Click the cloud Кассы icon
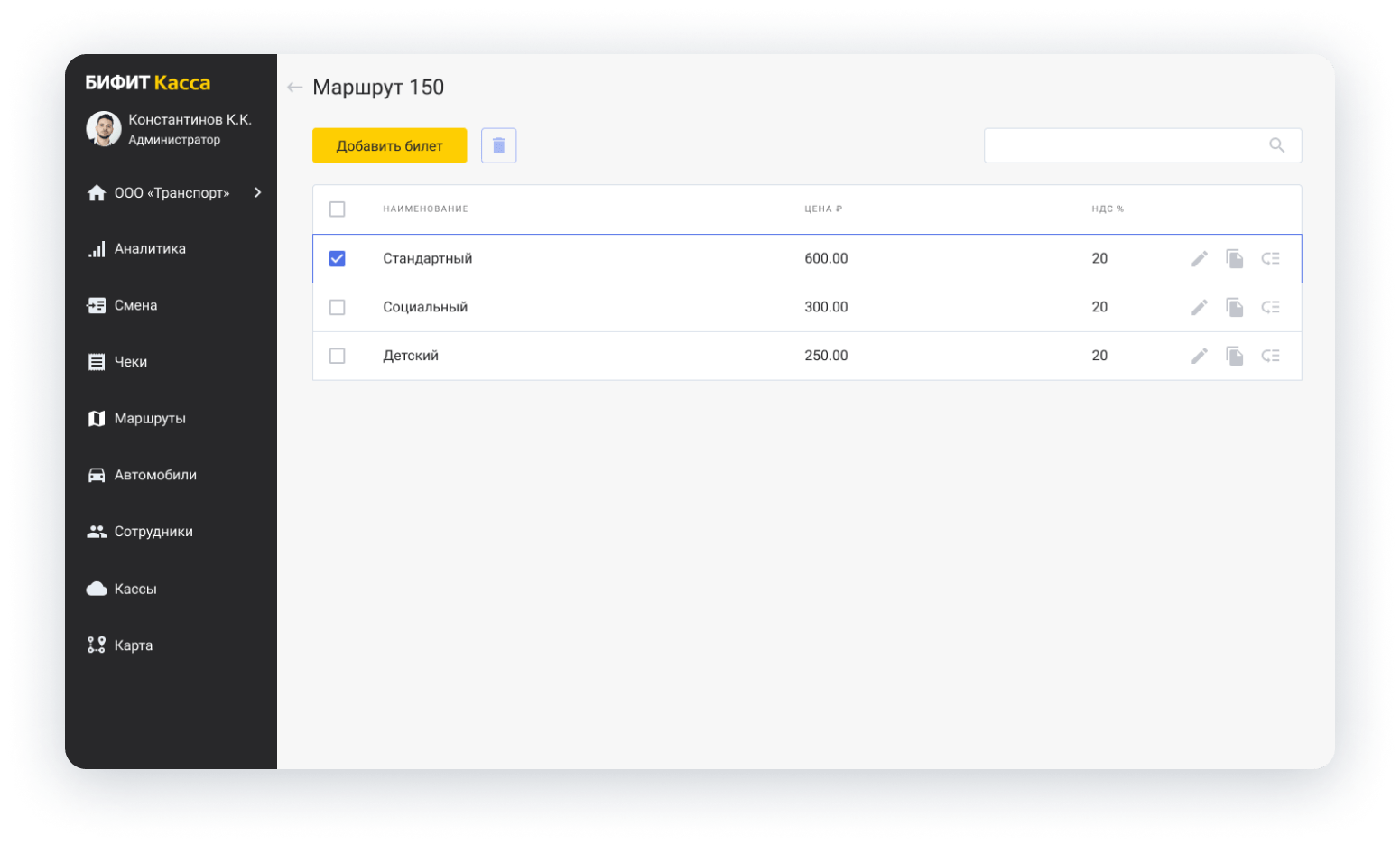Screen dimensions: 1400x845 pyautogui.click(x=97, y=589)
